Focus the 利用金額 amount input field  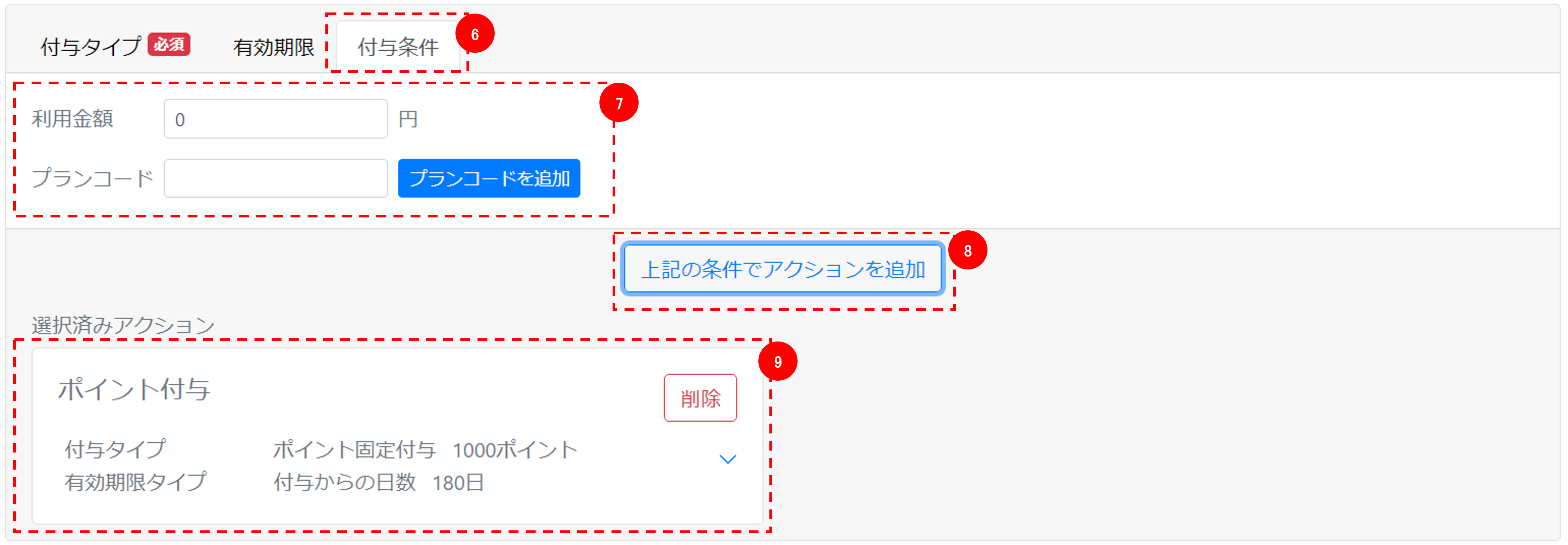276,119
